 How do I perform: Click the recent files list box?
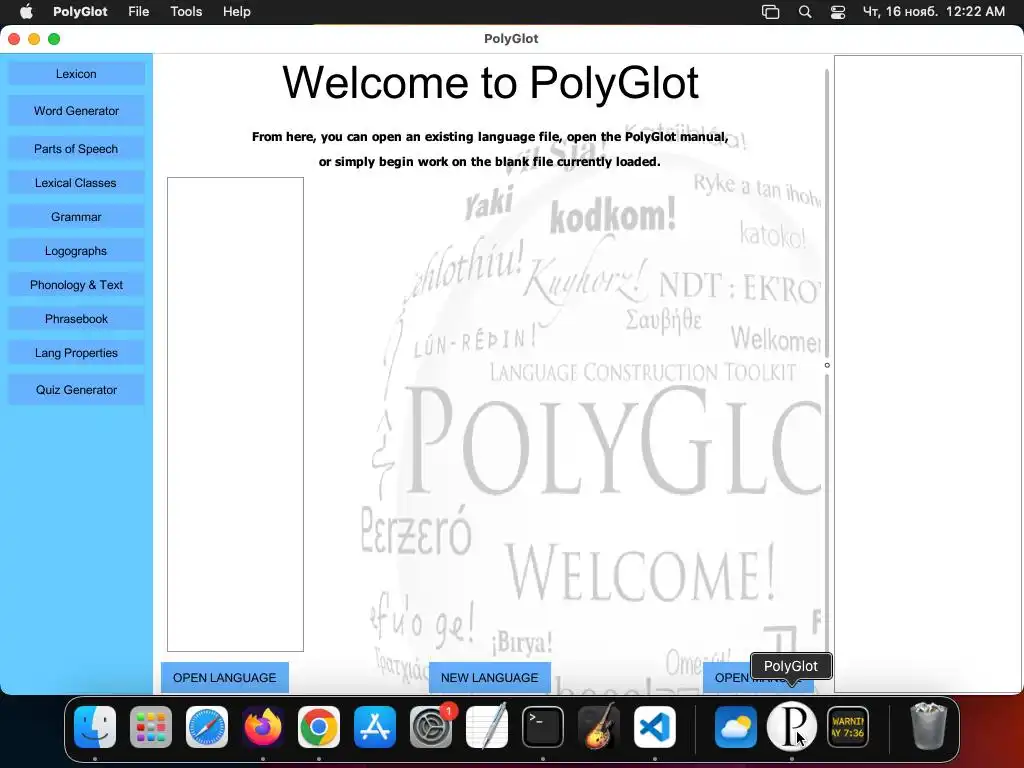point(235,414)
